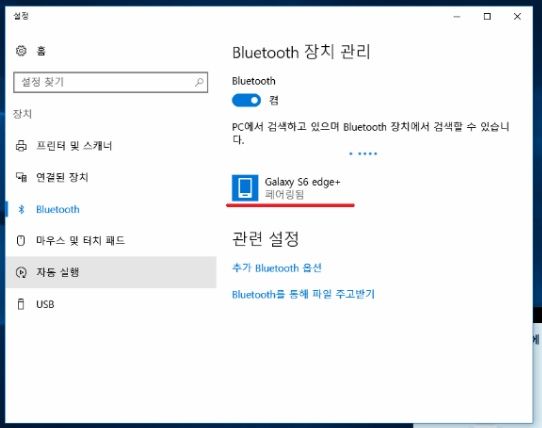Click the Galaxy S6 edge+ phone icon

click(x=245, y=188)
